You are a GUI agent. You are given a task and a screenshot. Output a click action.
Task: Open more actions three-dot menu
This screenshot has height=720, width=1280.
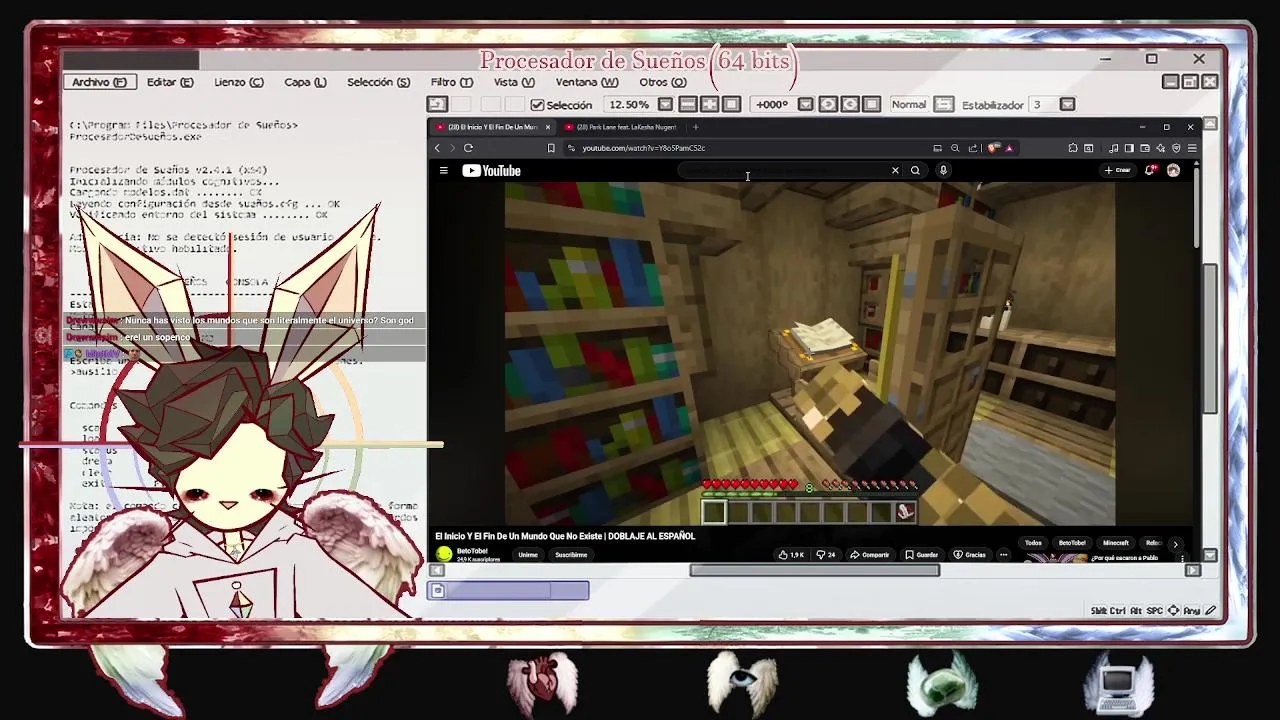coord(1003,555)
